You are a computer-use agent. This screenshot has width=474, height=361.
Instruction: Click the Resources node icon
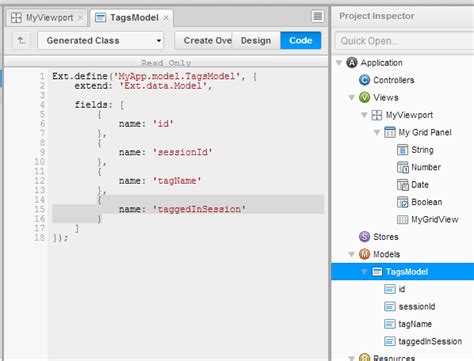click(364, 358)
